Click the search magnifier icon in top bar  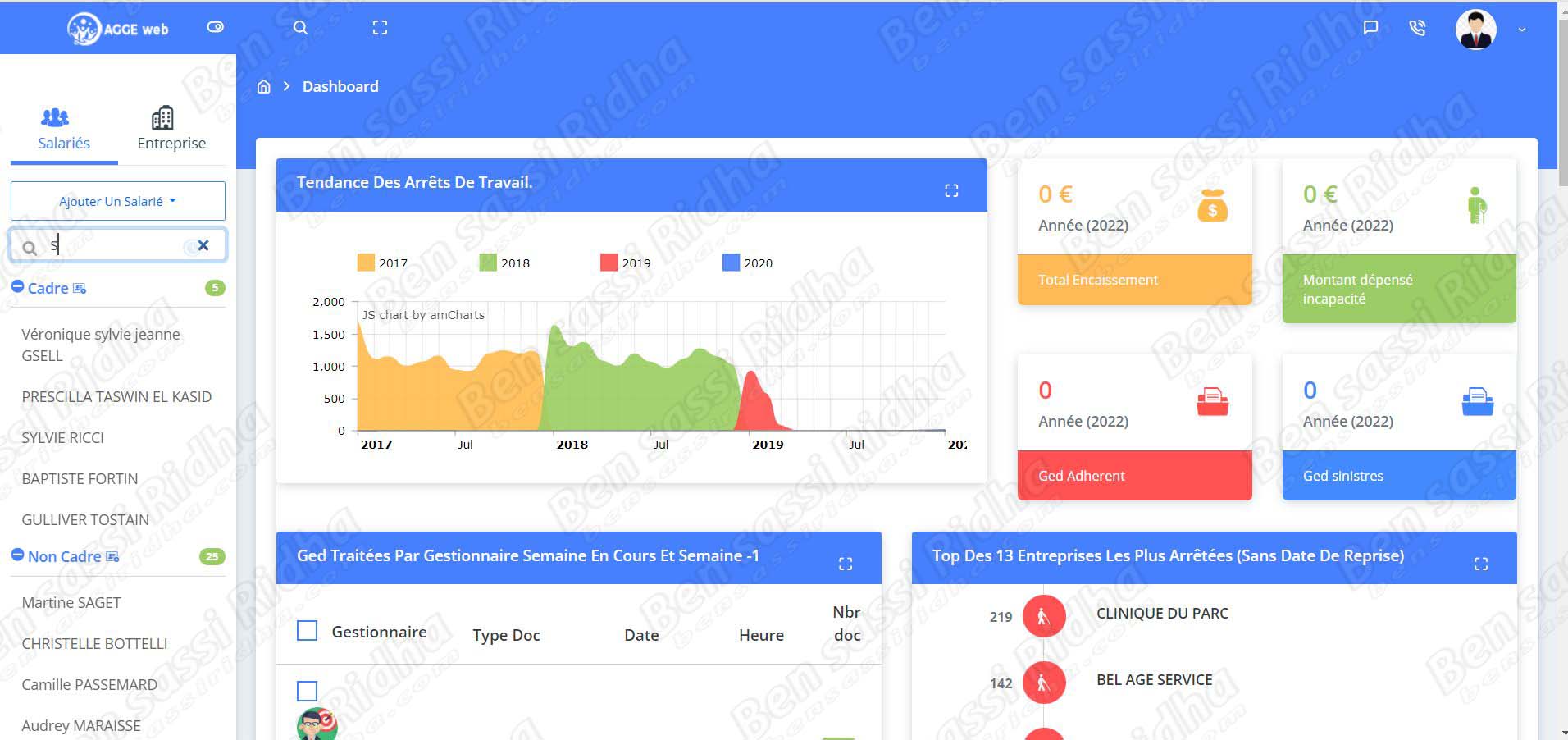pos(300,27)
